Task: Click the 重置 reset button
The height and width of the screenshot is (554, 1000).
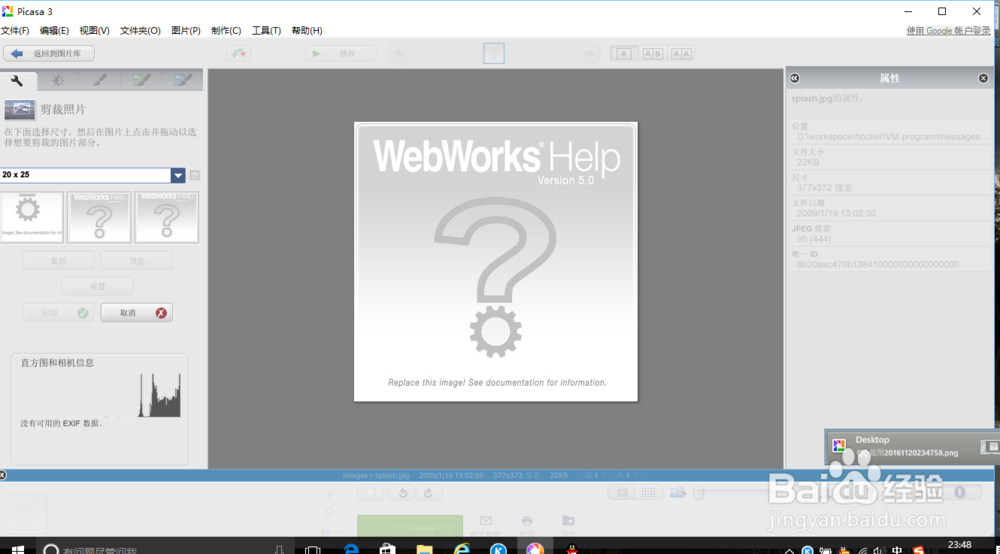Action: [x=98, y=286]
